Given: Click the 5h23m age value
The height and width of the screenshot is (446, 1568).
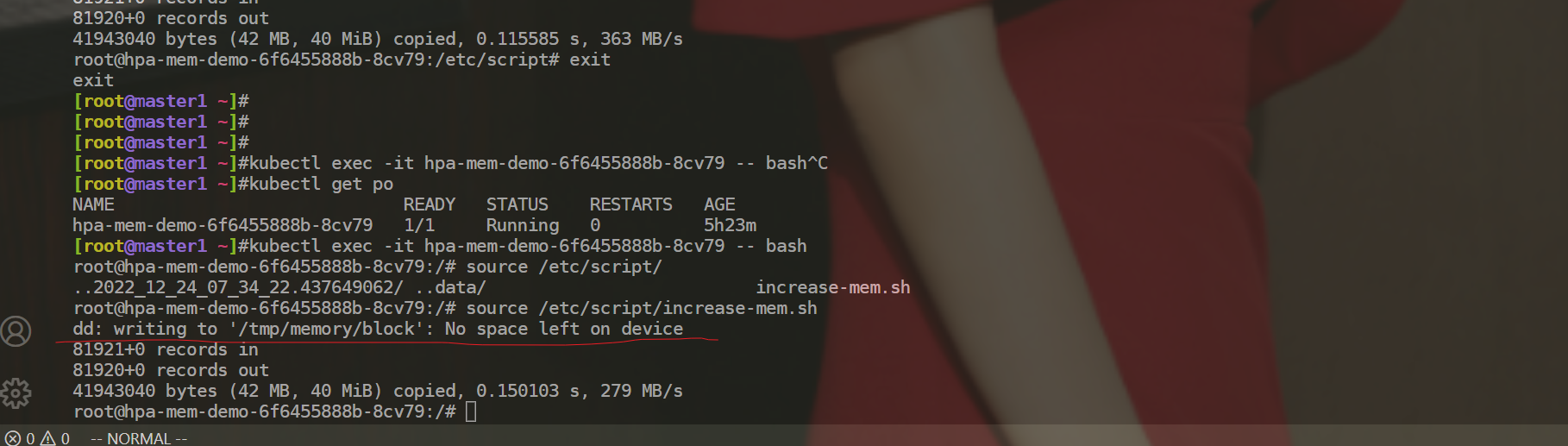Looking at the screenshot, I should coord(730,225).
